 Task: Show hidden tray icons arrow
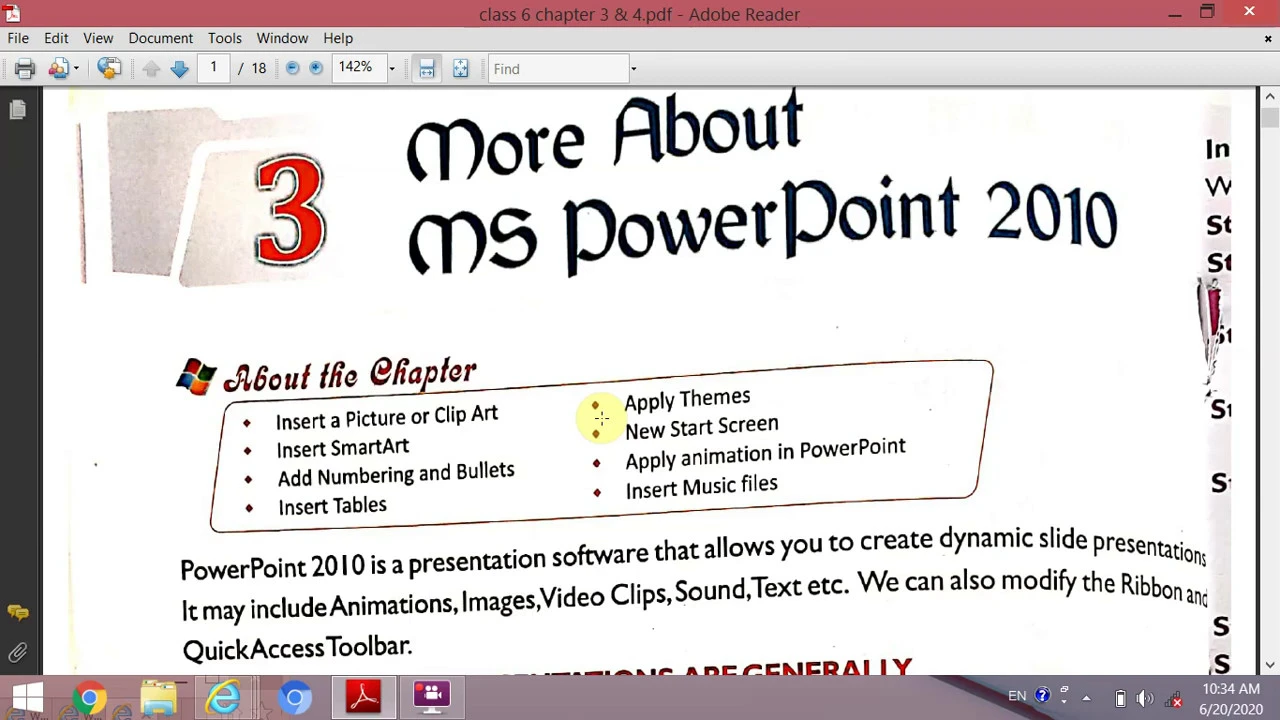(x=1086, y=698)
